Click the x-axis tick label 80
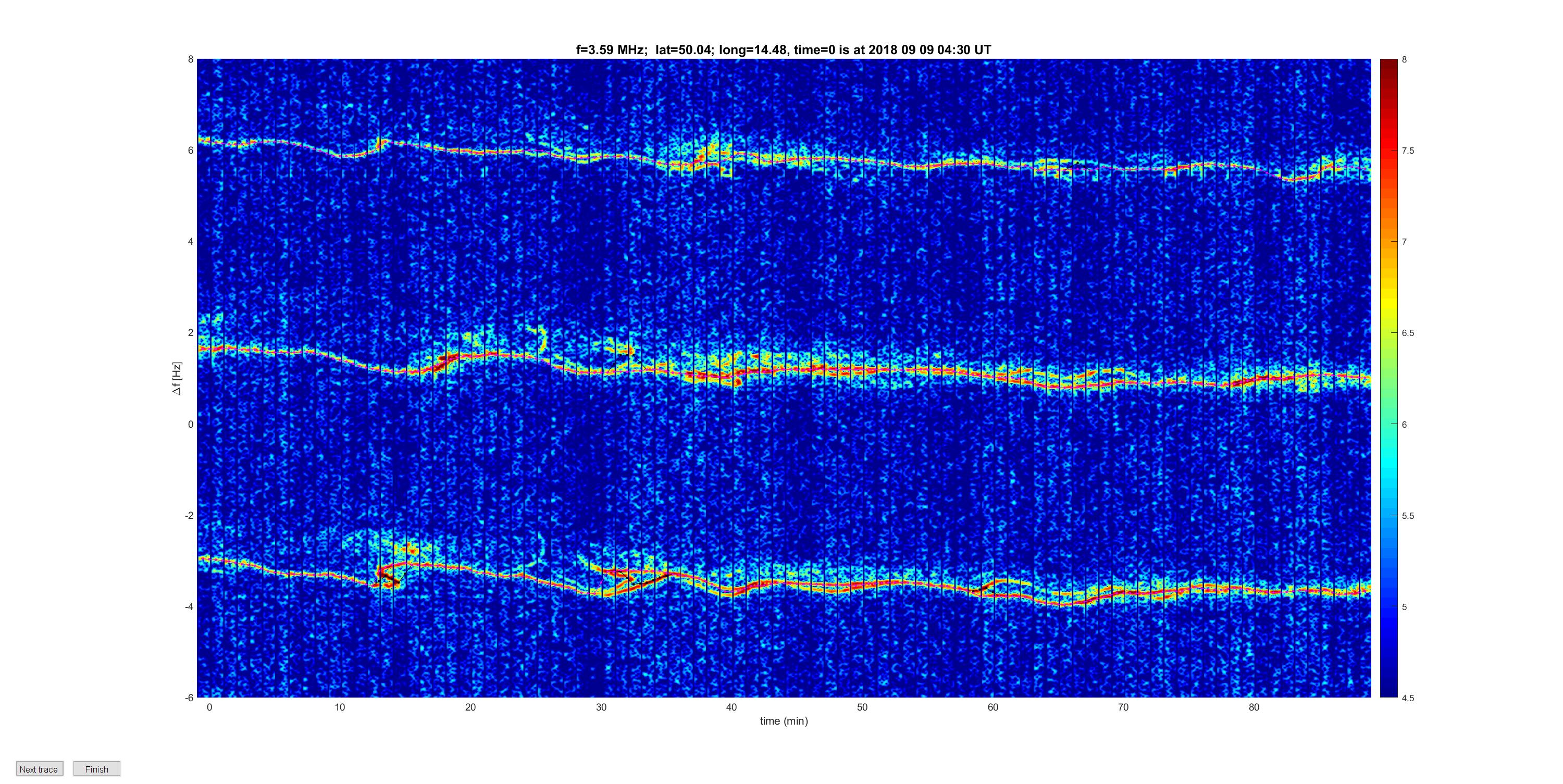1563x784 pixels. (x=1254, y=707)
